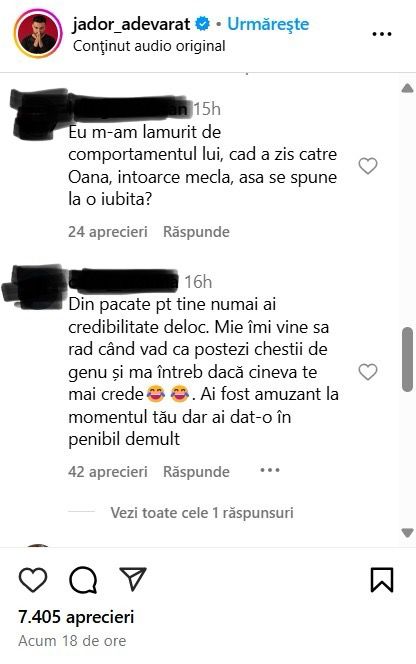Like the comment about credibilitate
This screenshot has width=416, height=664.
(368, 372)
